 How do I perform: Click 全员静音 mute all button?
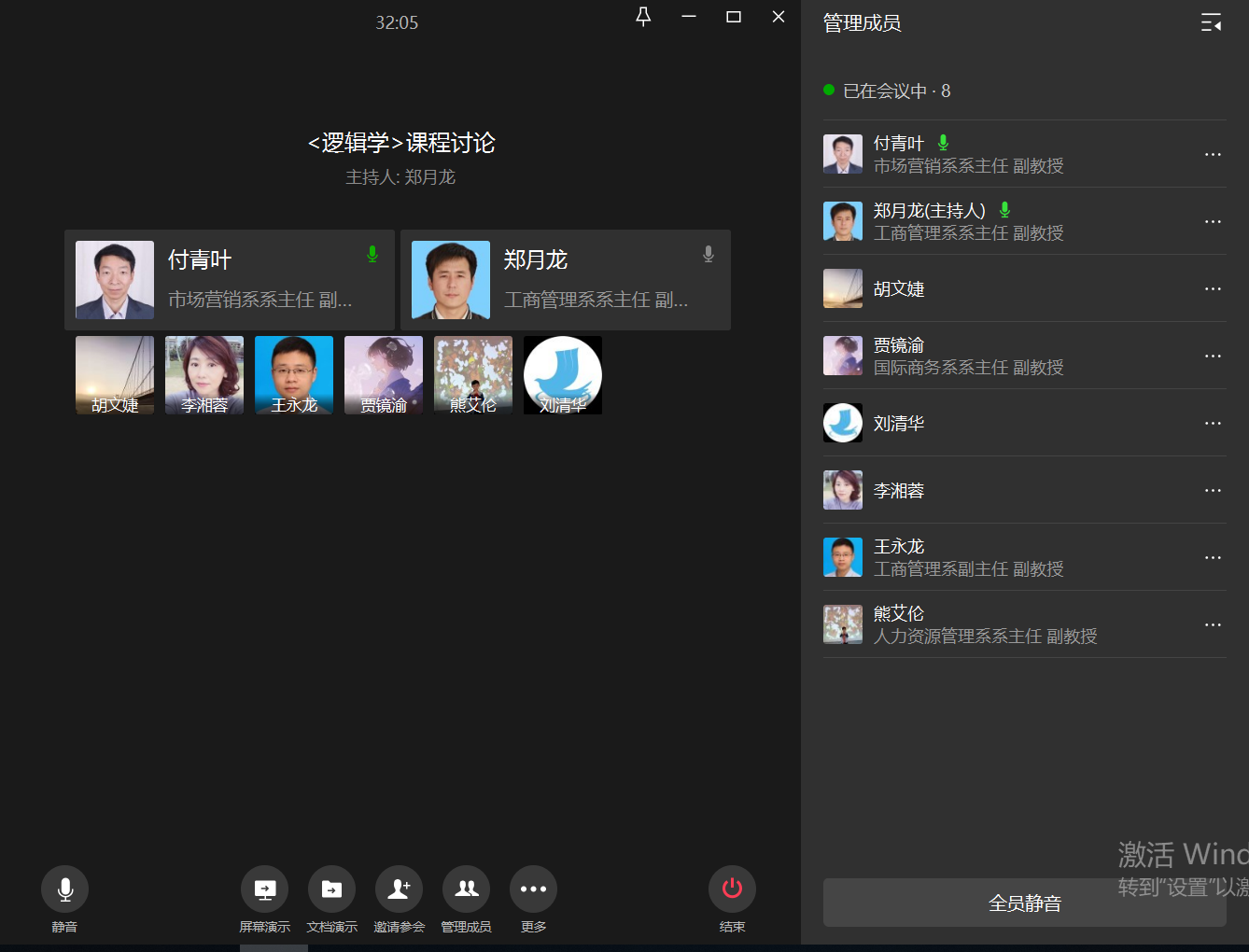1024,903
